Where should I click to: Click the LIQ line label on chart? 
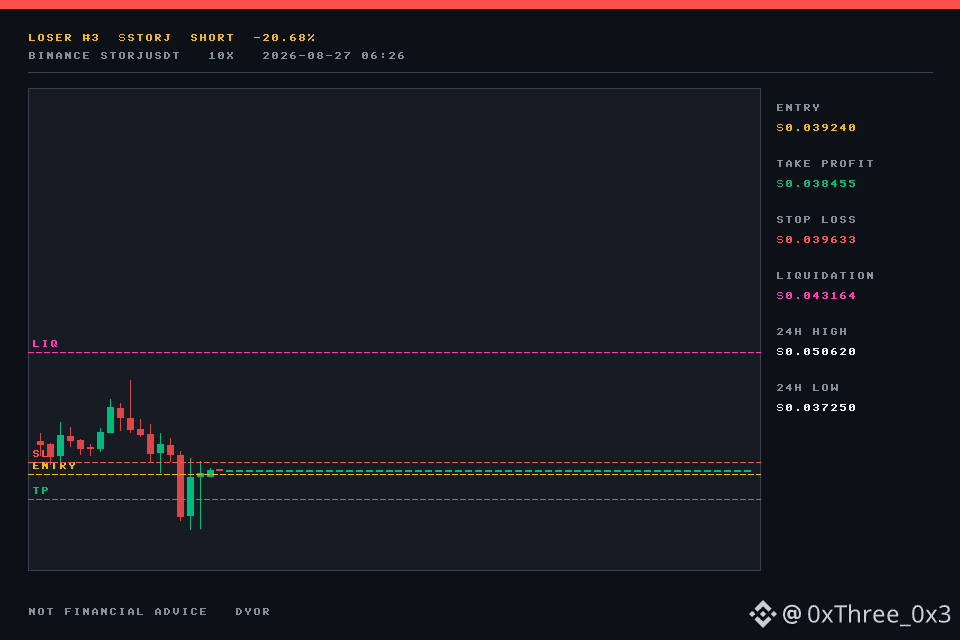pos(45,344)
